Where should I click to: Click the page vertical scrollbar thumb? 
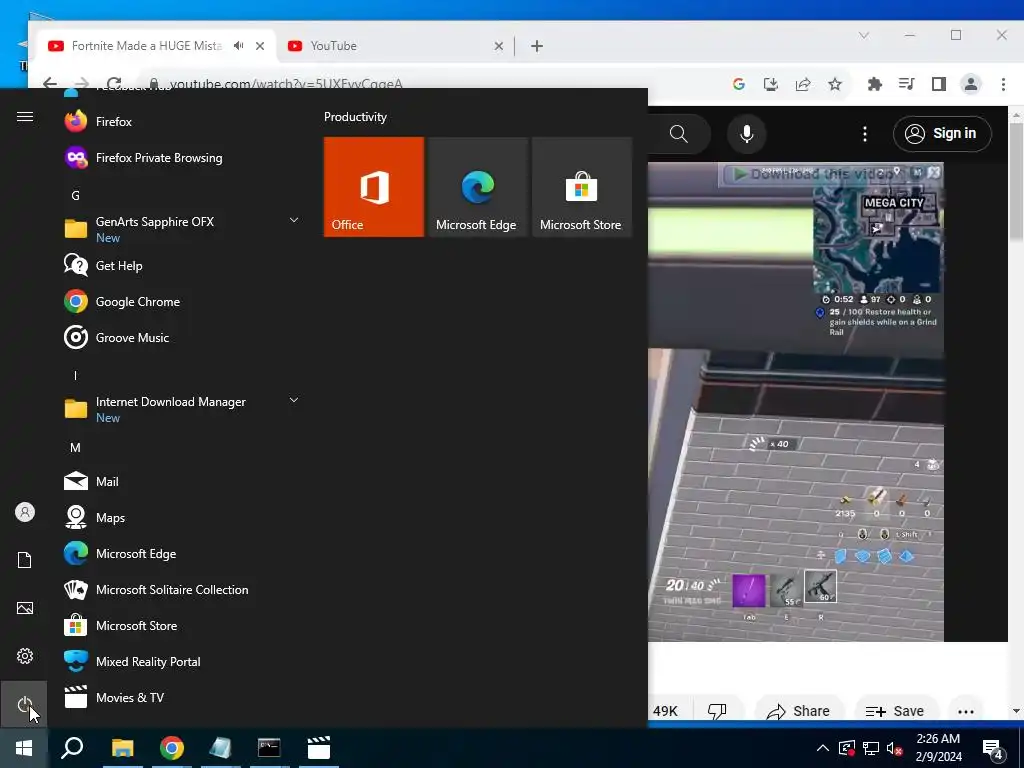coord(1016,180)
